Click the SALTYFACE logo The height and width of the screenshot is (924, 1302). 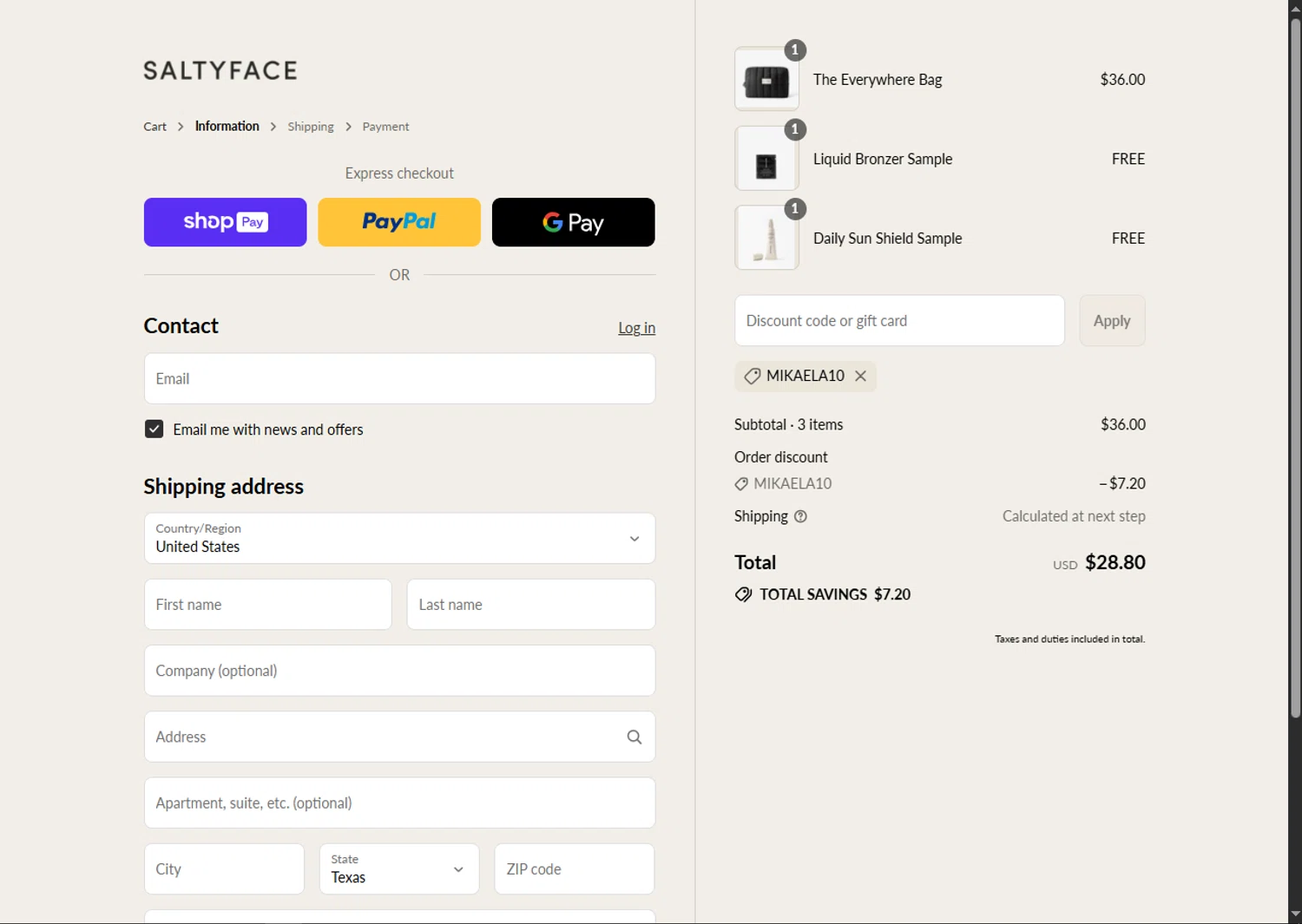[x=220, y=70]
